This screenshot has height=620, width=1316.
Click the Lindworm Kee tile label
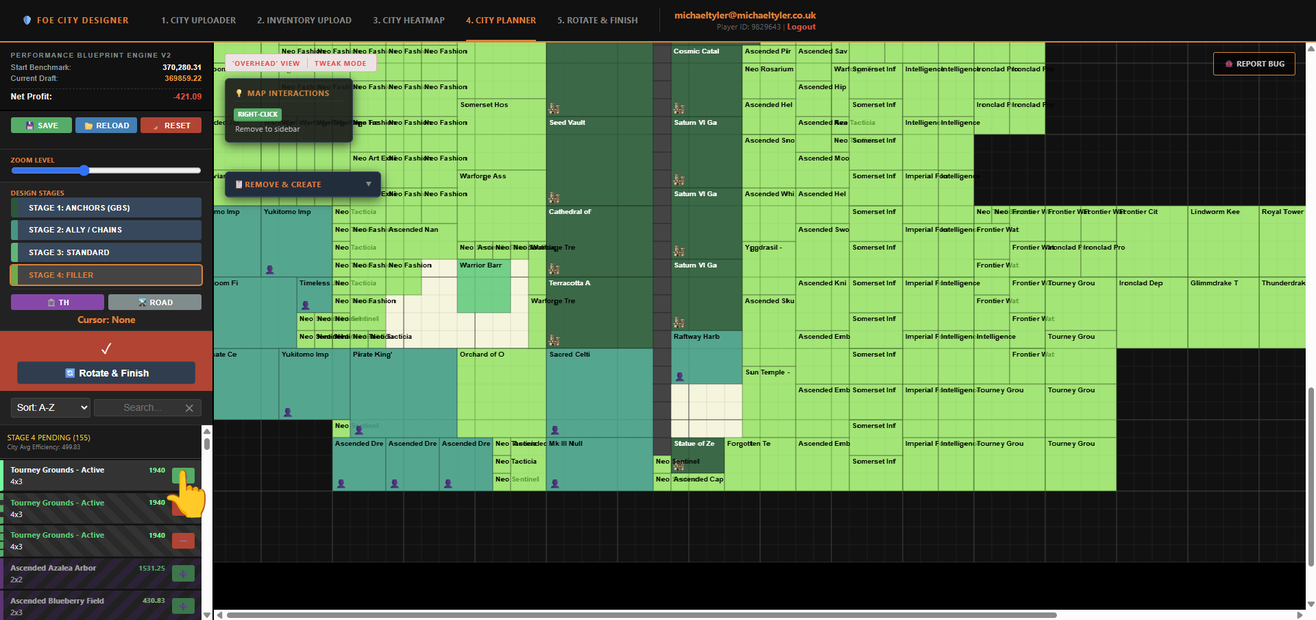(x=1215, y=212)
